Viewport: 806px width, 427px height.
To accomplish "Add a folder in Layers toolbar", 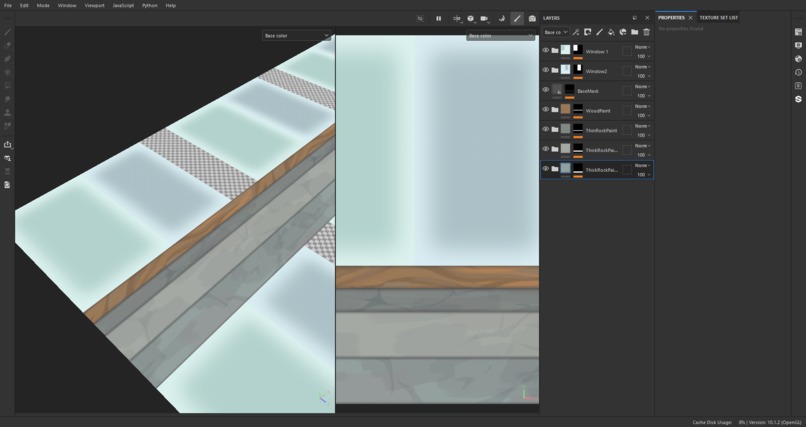I will 635,32.
